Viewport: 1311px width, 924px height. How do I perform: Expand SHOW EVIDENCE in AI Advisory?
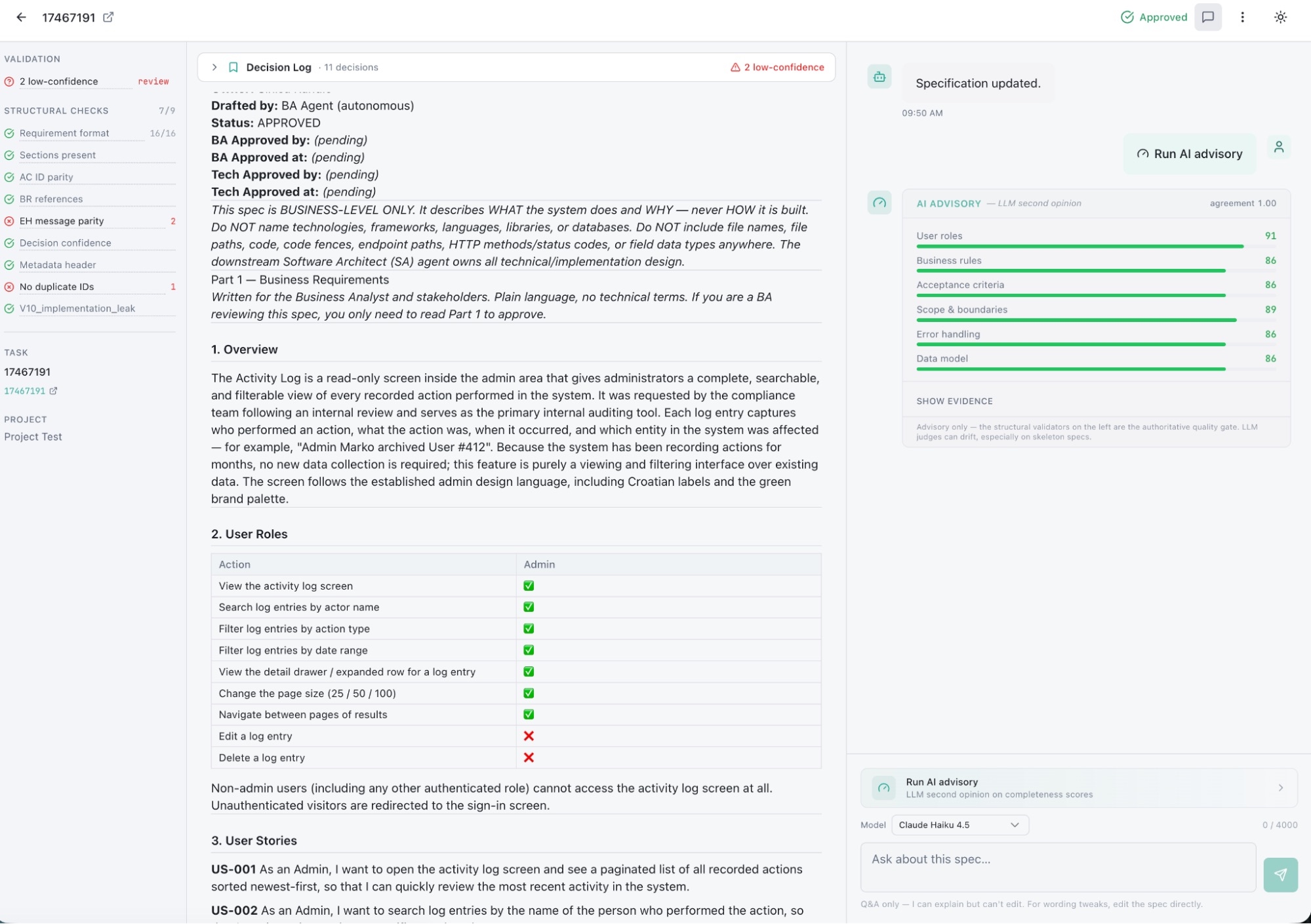[954, 401]
